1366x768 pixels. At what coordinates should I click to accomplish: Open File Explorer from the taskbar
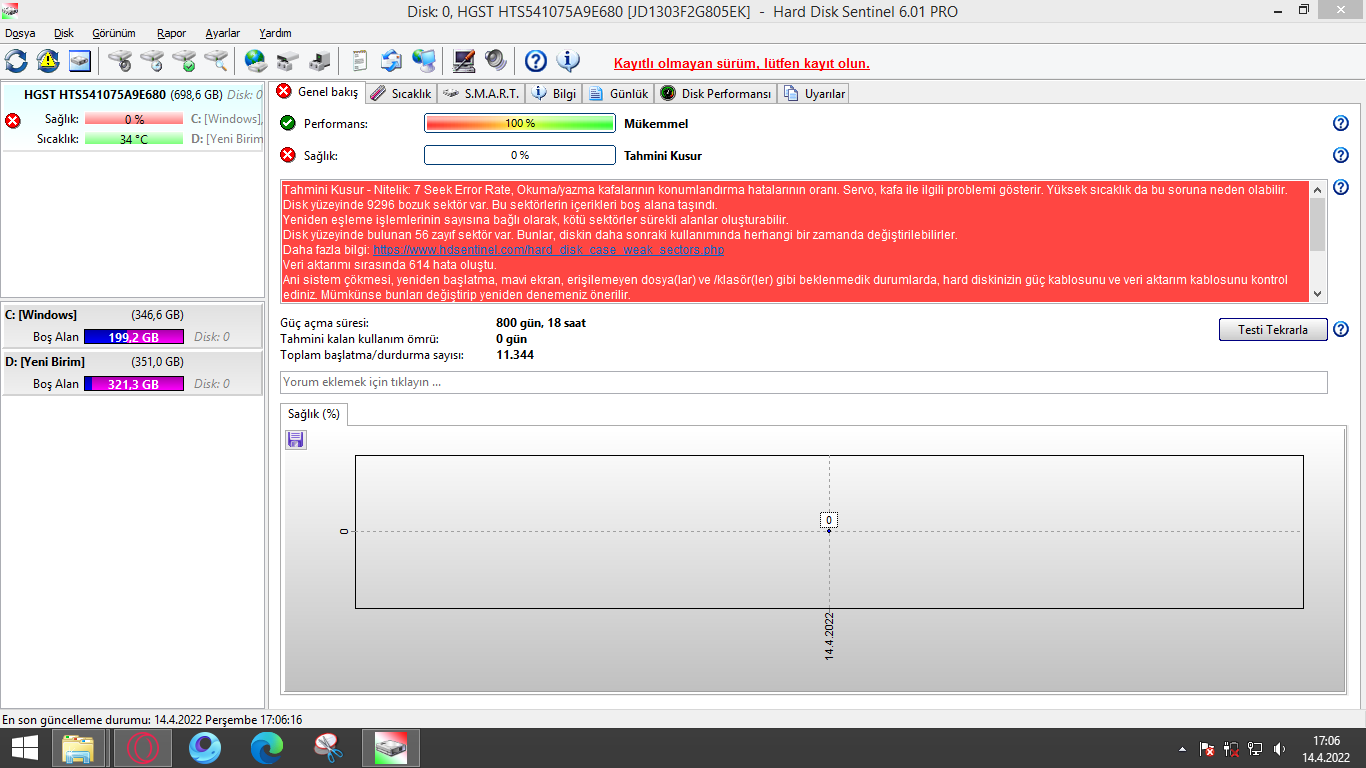[x=78, y=747]
